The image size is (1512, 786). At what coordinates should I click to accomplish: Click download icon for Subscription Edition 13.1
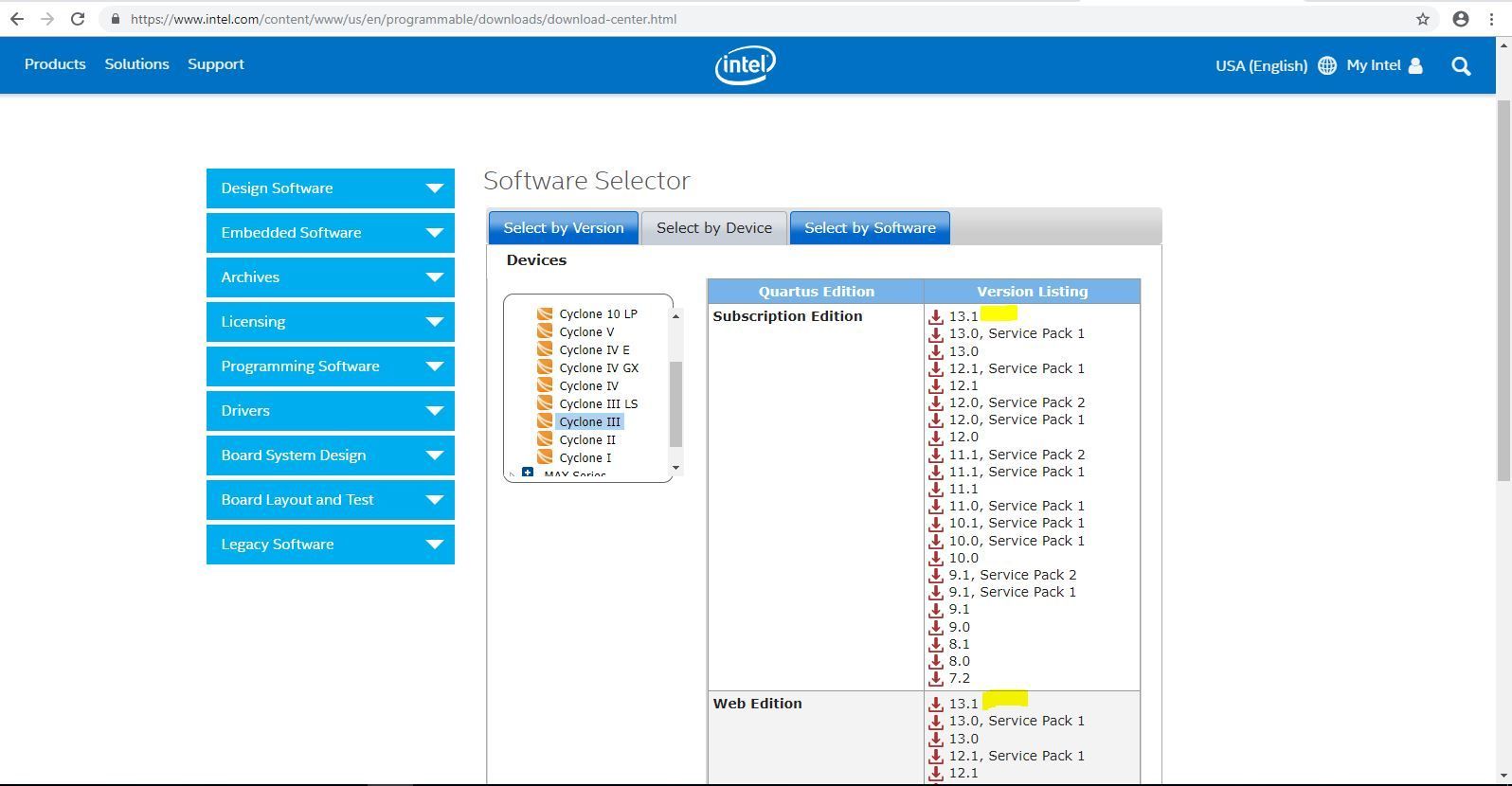[x=936, y=316]
